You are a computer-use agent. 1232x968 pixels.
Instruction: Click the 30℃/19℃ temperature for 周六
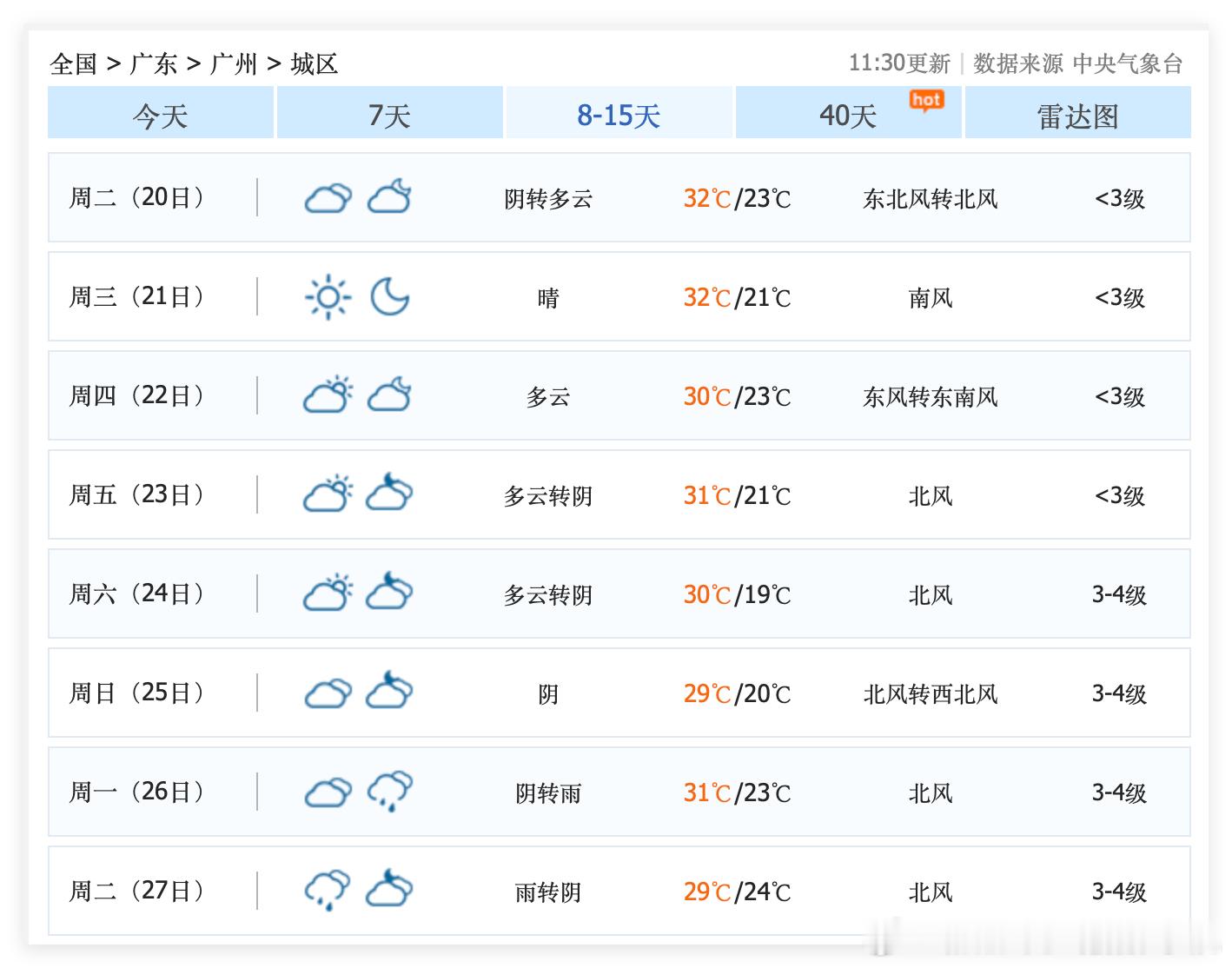737,594
